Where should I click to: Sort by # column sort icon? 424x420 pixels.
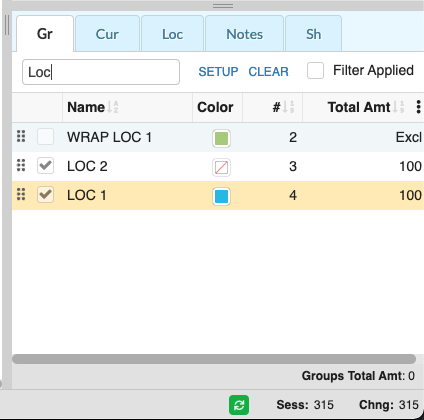(x=288, y=107)
